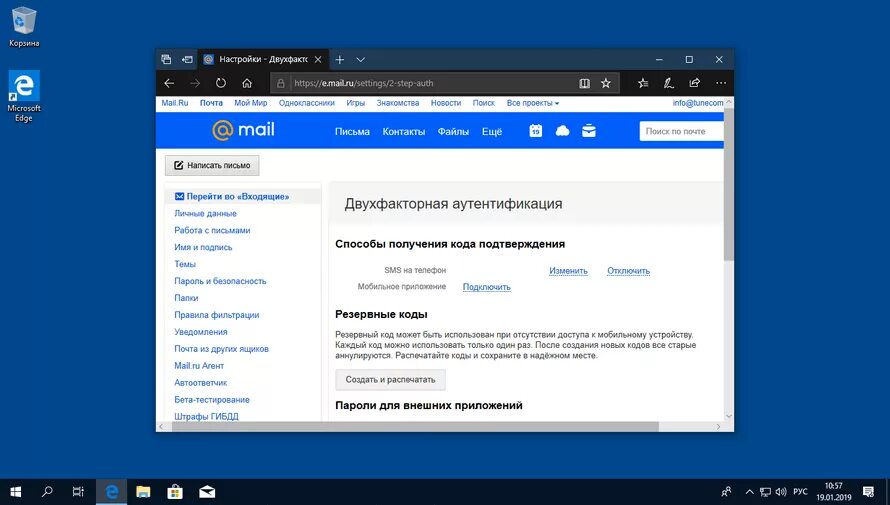Click the Создать и распечатать button

tap(391, 380)
